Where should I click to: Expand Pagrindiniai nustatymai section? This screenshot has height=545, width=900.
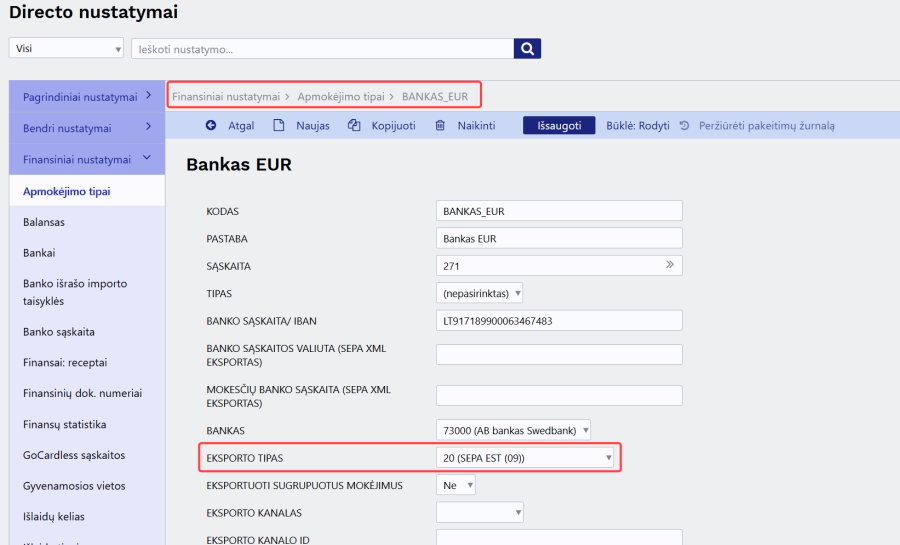[x=87, y=96]
